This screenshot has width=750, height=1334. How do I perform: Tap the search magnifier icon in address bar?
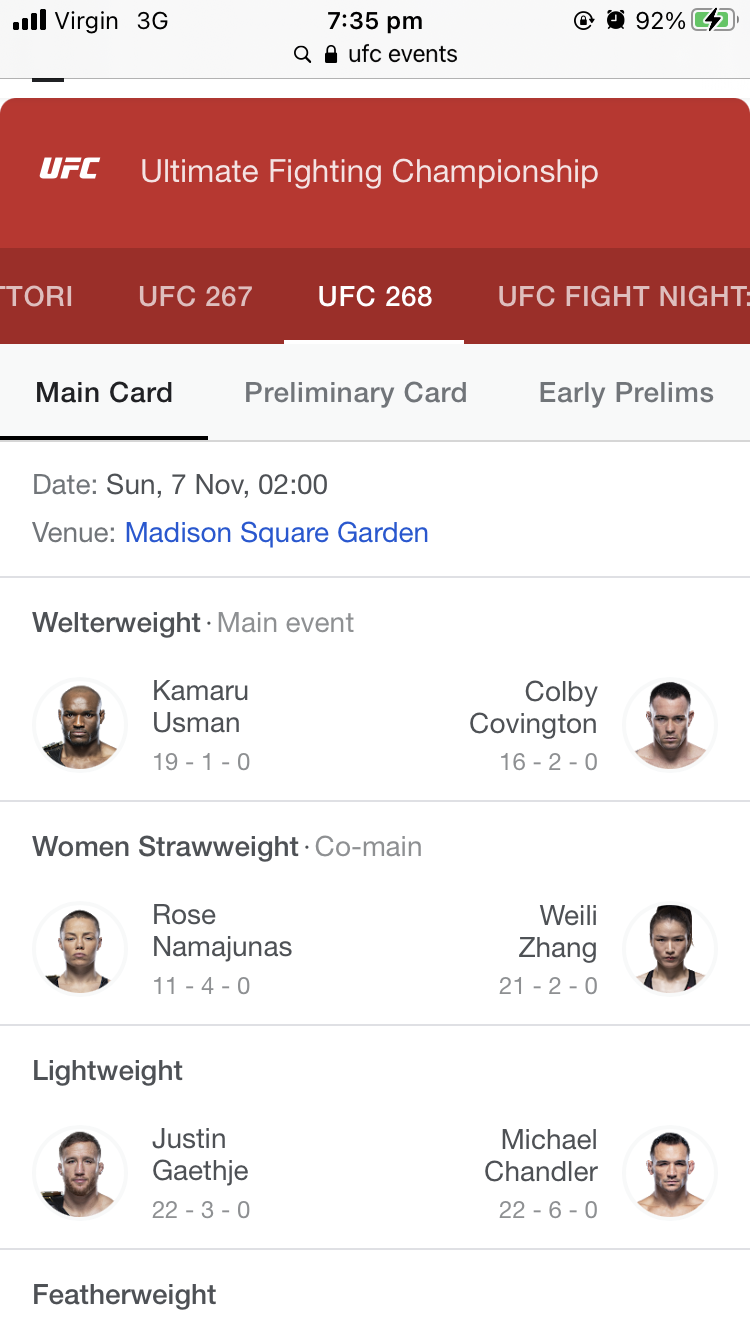click(x=302, y=55)
